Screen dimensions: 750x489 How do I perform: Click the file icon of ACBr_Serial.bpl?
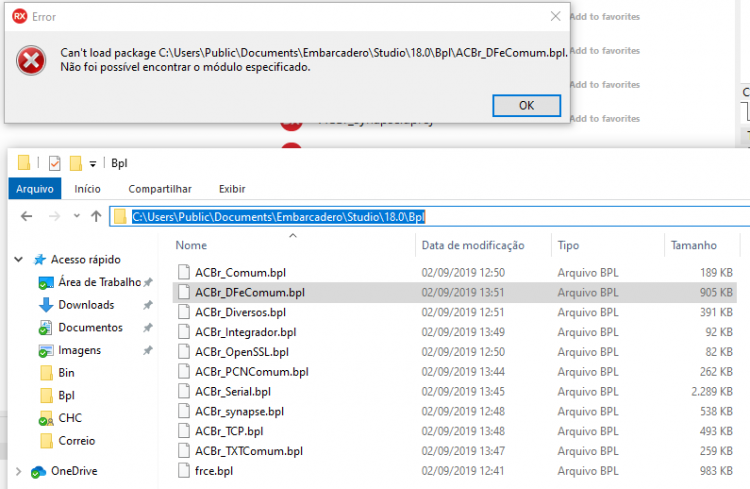(184, 391)
